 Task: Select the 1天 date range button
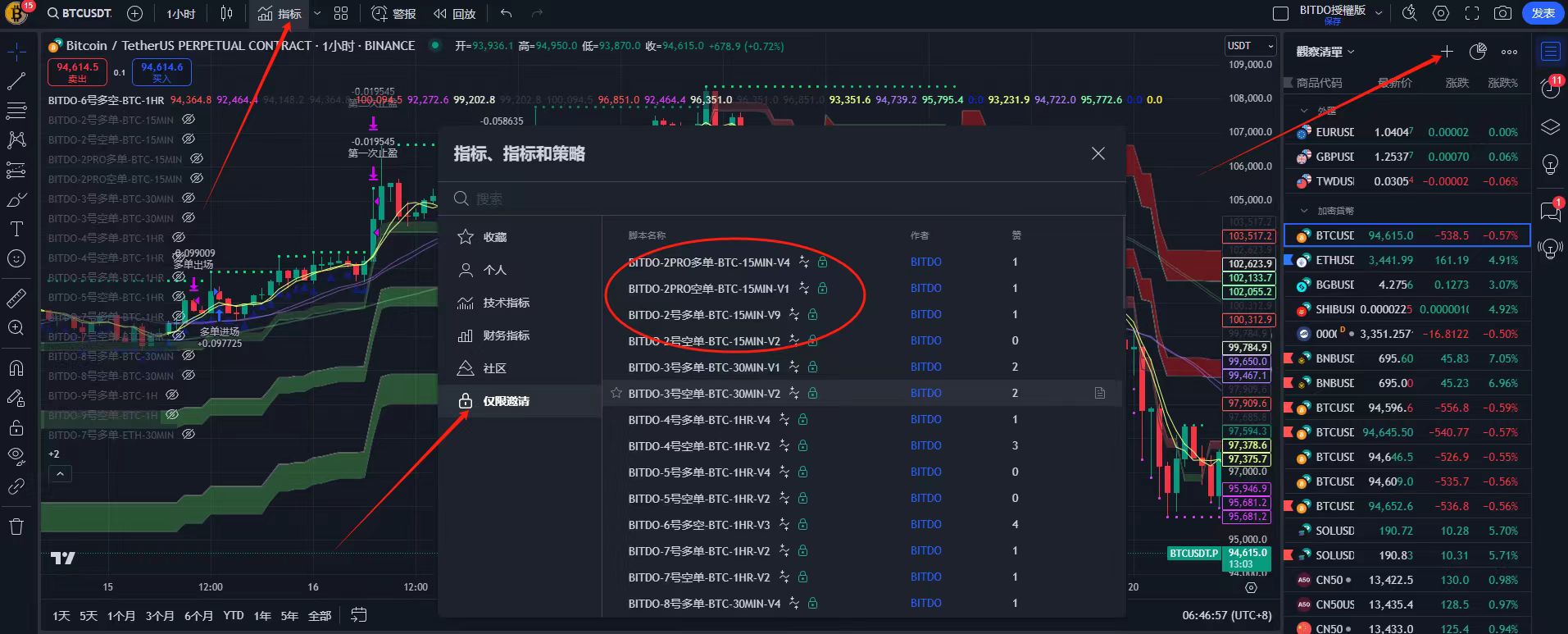61,616
